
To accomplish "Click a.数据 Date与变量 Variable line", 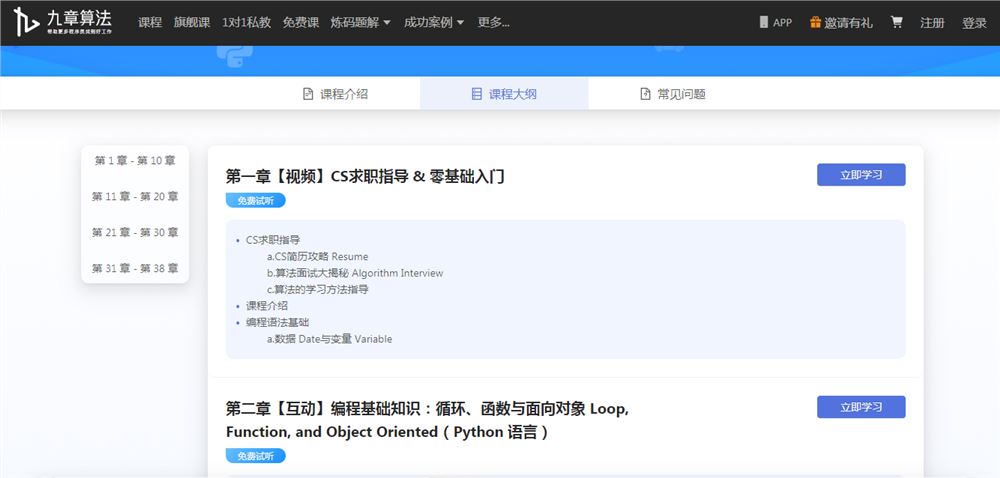I will pos(330,339).
